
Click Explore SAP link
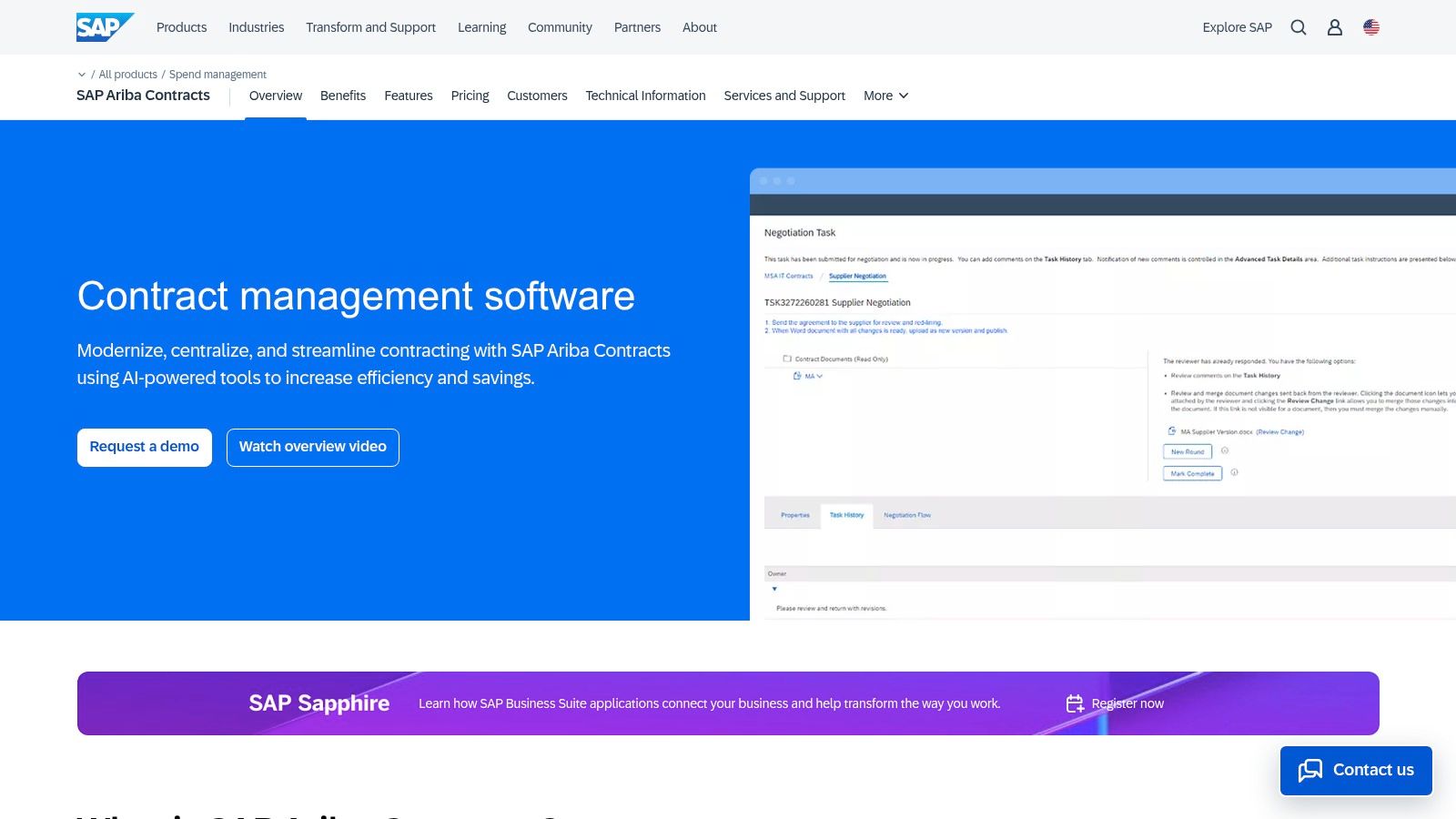click(x=1237, y=27)
